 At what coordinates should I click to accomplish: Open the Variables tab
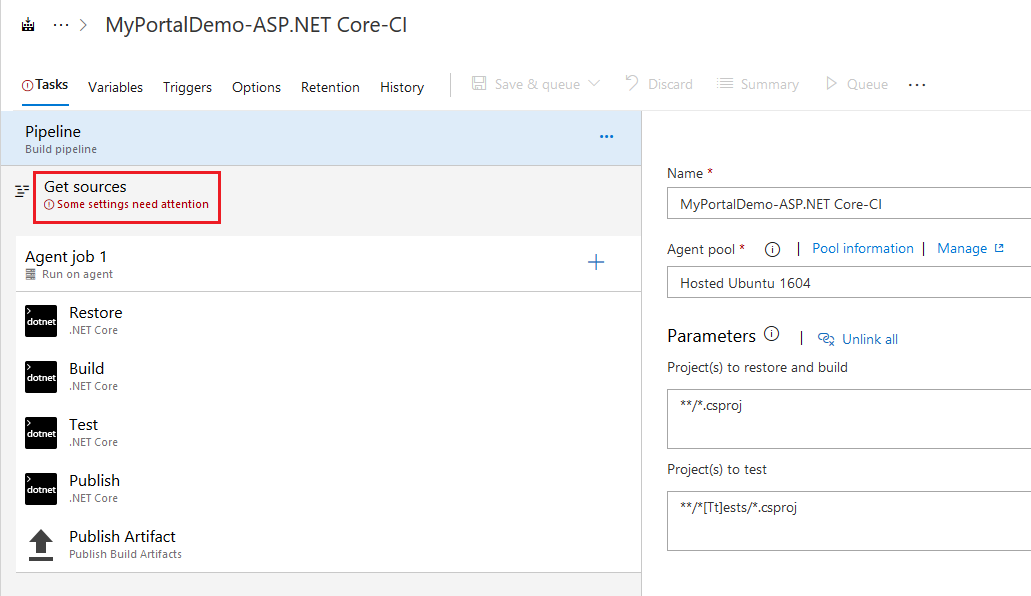(115, 87)
